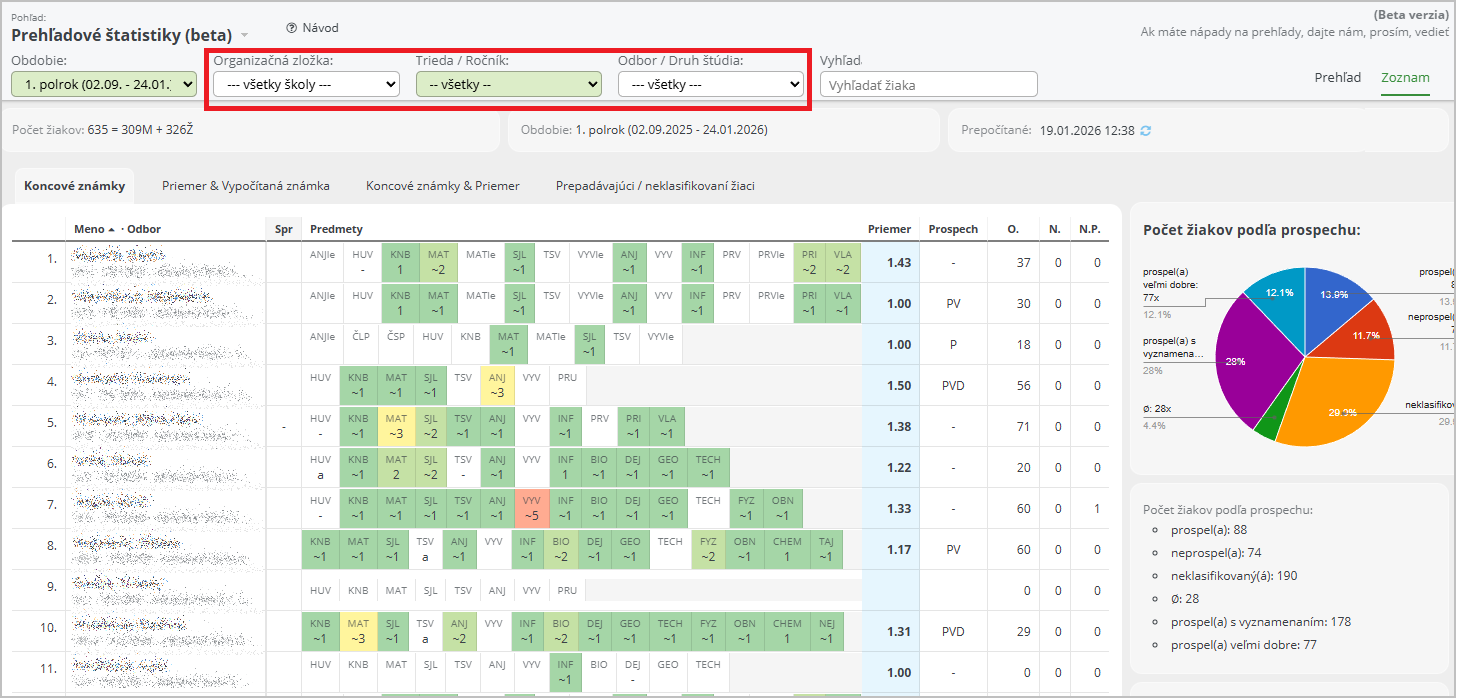The height and width of the screenshot is (698, 1459).
Task: Open the Priemer & Vypočítaná známka tab
Action: point(246,186)
